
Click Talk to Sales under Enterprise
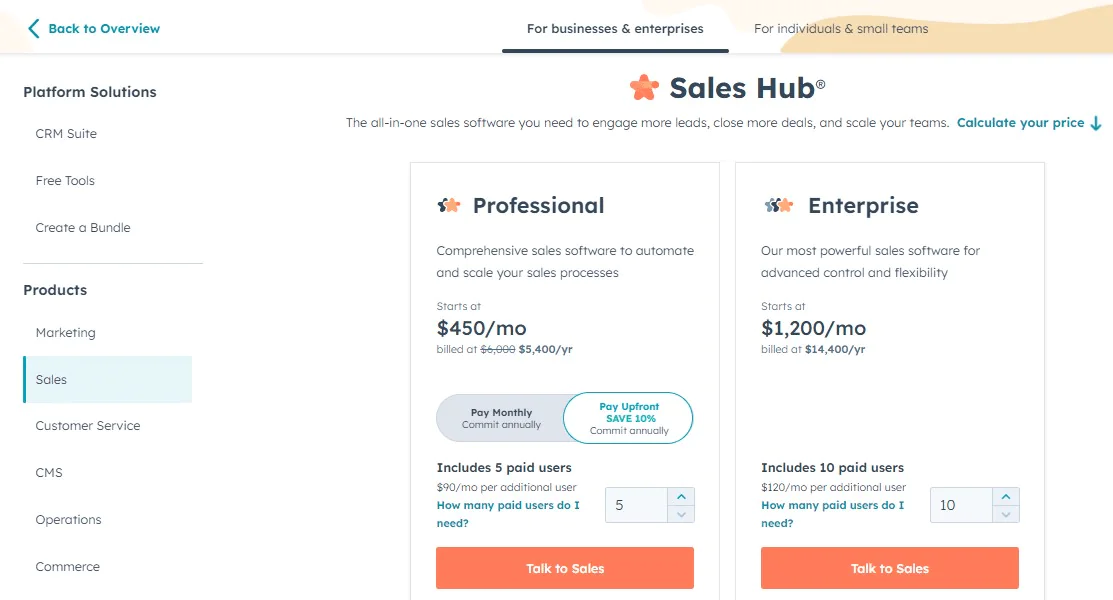pyautogui.click(x=889, y=567)
